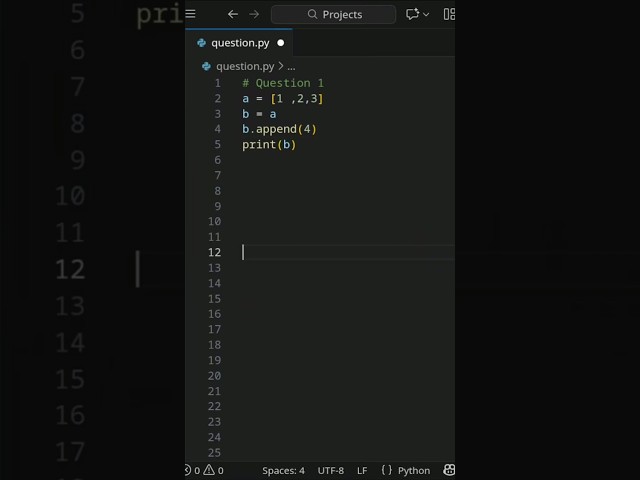Change indentation via Spaces: 4
The height and width of the screenshot is (480, 640).
point(283,471)
